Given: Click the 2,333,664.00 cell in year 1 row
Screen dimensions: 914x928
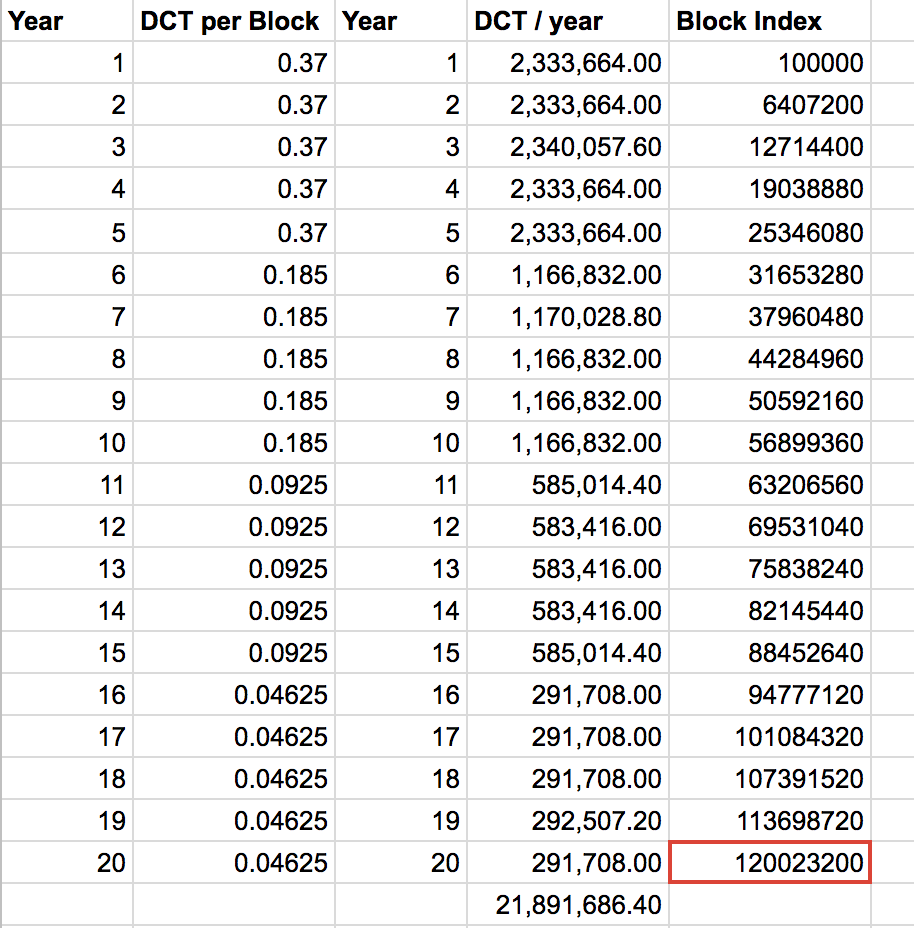Looking at the screenshot, I should [568, 63].
